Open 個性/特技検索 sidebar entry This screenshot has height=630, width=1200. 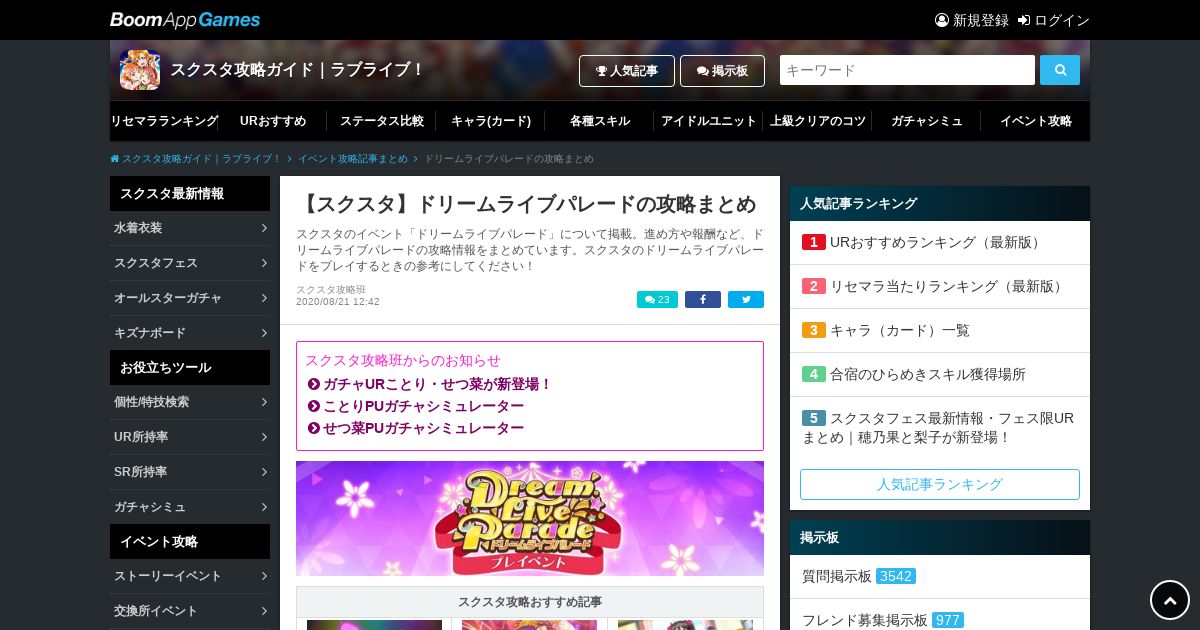pyautogui.click(x=190, y=402)
